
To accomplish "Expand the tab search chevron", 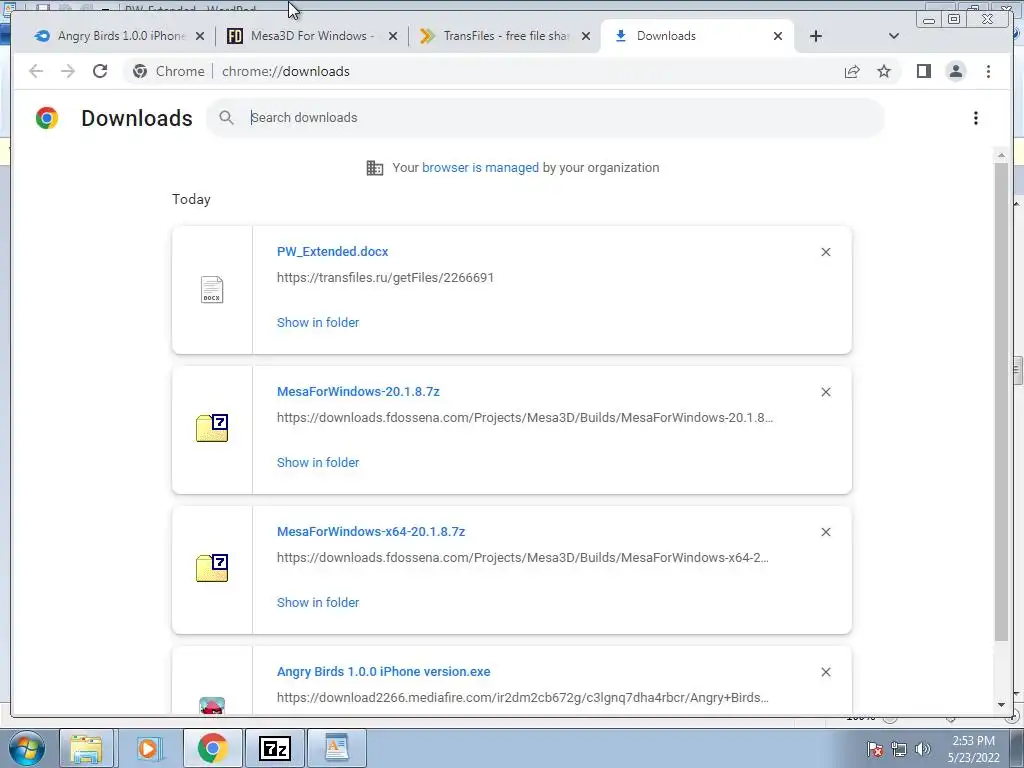I will click(x=893, y=37).
